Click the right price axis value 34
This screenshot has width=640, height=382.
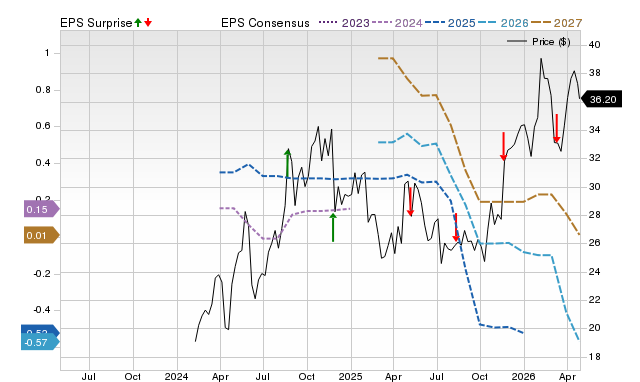coord(595,129)
